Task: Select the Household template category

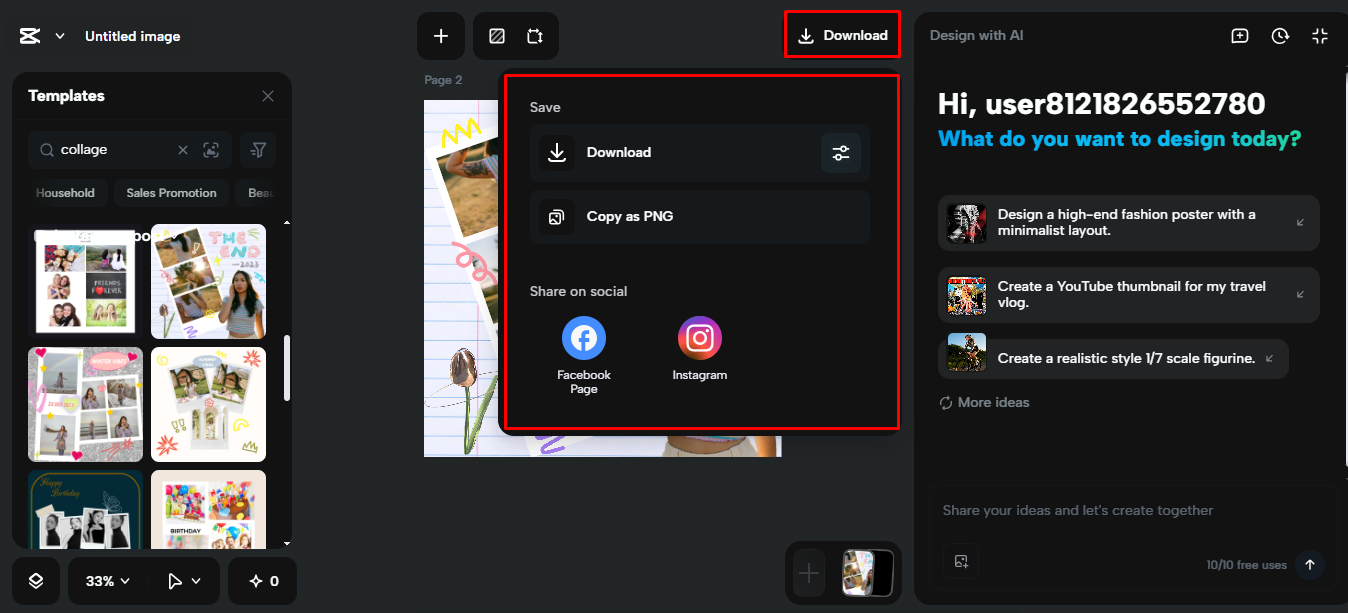Action: point(66,192)
